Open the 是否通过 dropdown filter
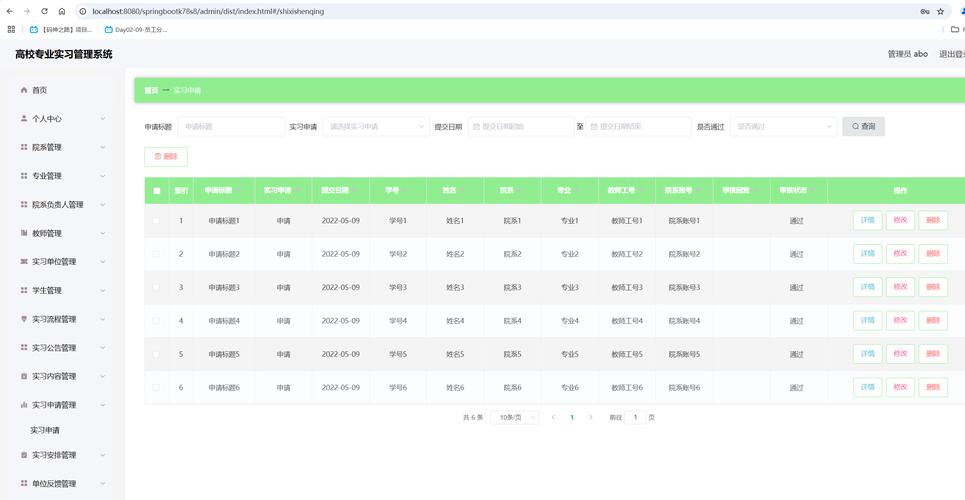 point(784,127)
